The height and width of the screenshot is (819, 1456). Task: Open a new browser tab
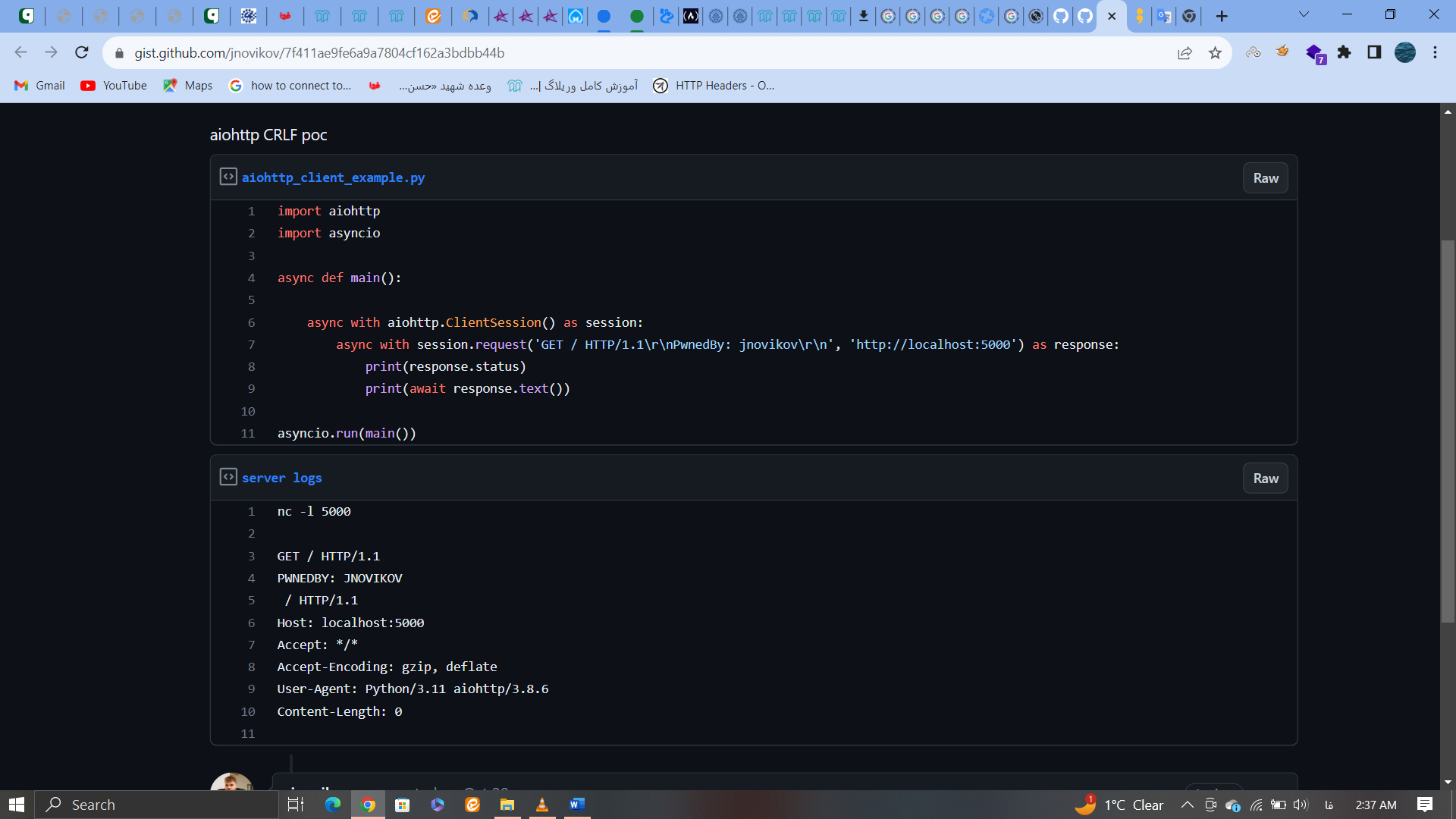(x=1222, y=16)
